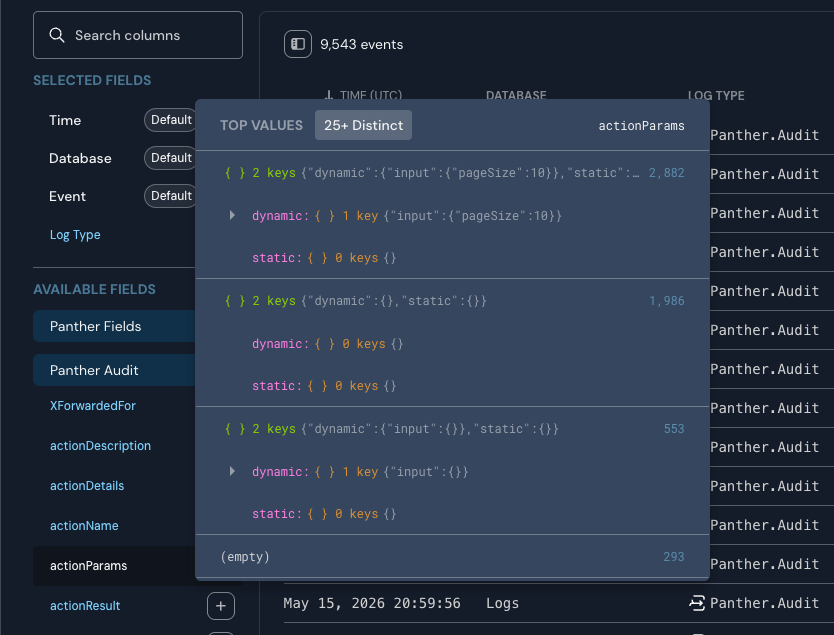Click the (empty) value row

click(452, 556)
